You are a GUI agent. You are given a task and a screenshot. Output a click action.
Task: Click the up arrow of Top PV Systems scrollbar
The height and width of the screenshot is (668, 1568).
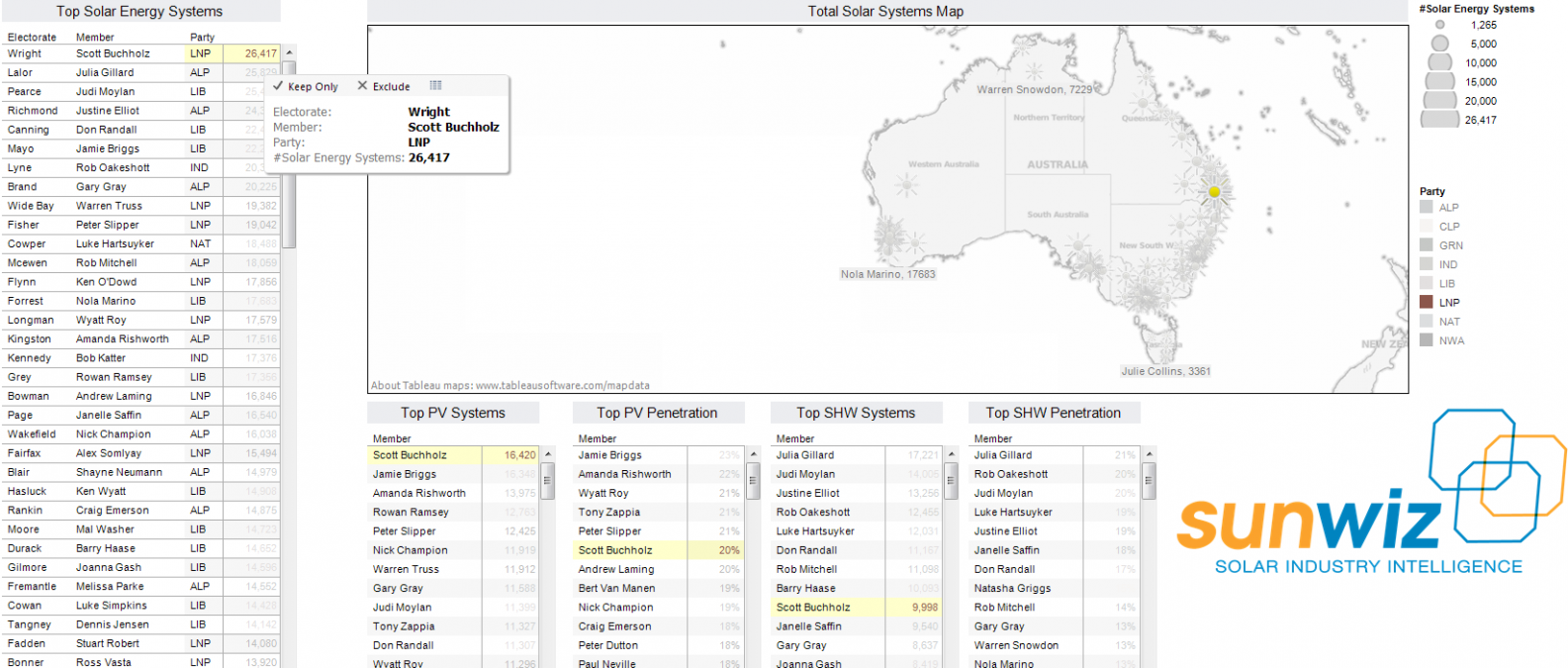pyautogui.click(x=548, y=455)
